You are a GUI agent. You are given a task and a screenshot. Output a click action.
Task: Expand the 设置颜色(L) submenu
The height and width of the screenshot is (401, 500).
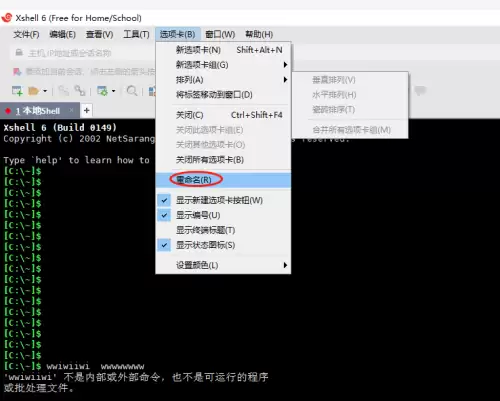[x=223, y=265]
